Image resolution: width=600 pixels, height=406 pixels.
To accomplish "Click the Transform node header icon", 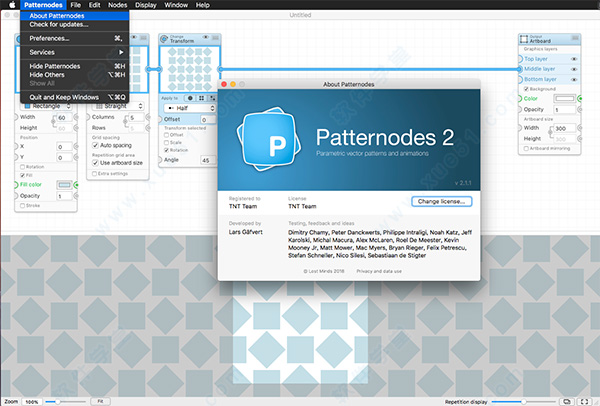I will (x=164, y=39).
